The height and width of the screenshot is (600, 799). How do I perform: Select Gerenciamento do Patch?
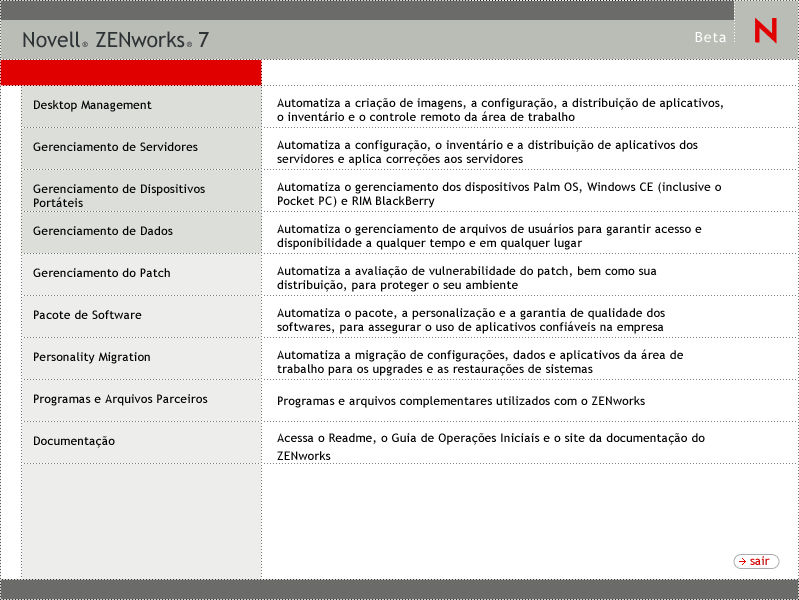click(x=142, y=275)
